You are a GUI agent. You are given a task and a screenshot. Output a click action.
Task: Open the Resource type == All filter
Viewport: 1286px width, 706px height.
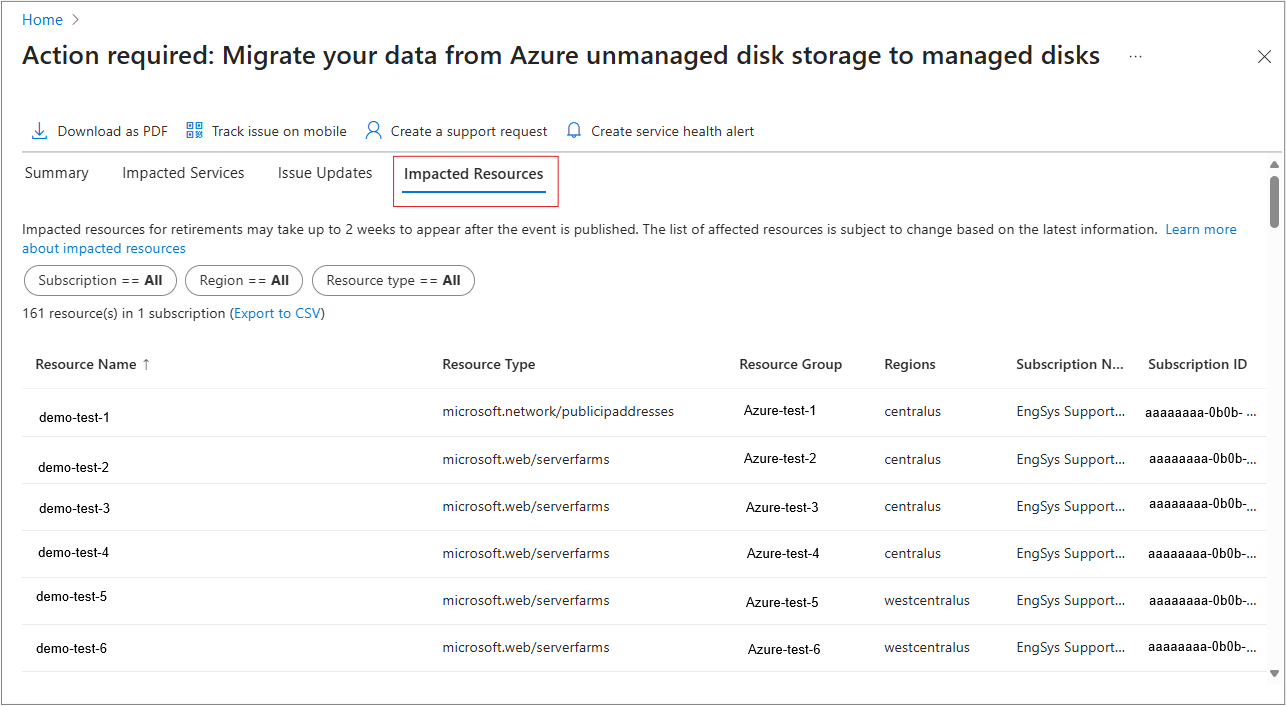pyautogui.click(x=393, y=280)
